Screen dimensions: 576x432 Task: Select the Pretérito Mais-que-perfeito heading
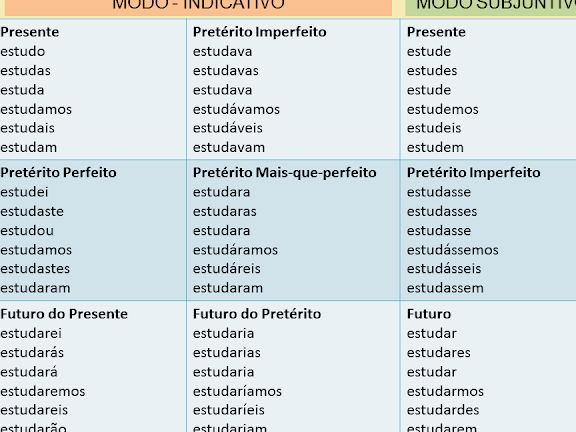tap(285, 173)
